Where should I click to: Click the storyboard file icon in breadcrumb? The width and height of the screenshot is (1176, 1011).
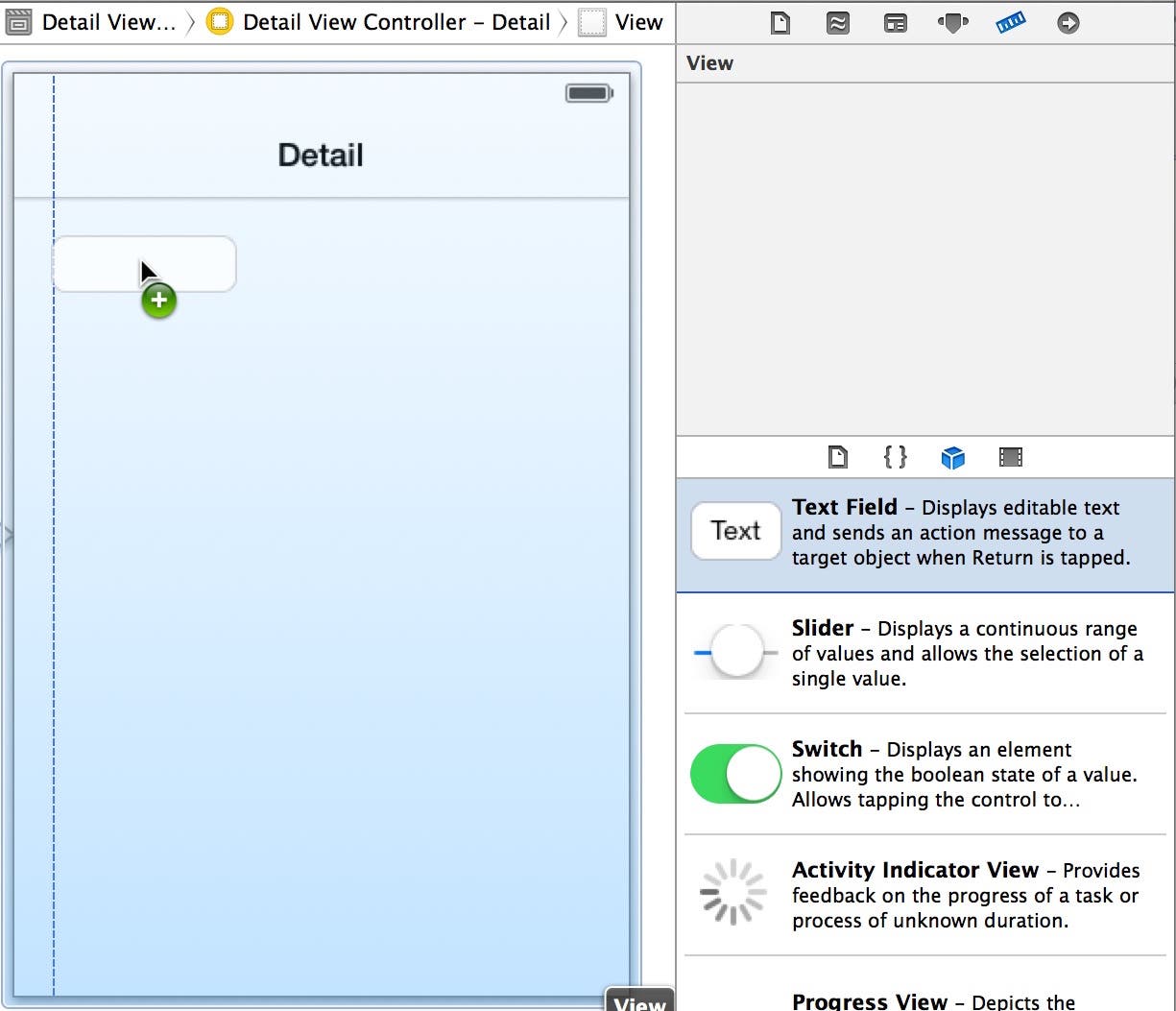18,22
